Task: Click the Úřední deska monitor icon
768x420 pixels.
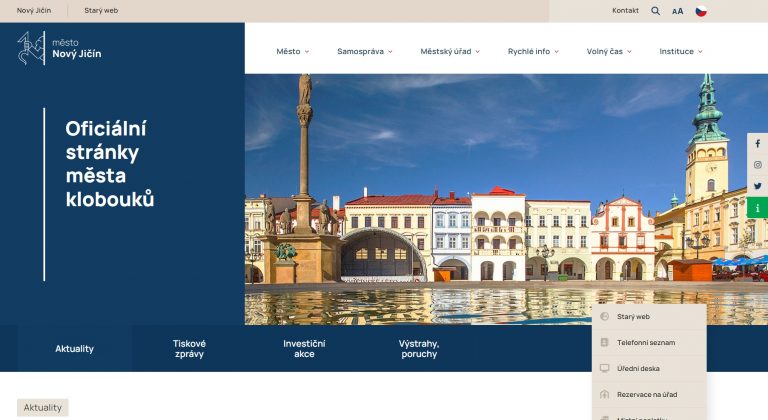Action: click(x=604, y=368)
